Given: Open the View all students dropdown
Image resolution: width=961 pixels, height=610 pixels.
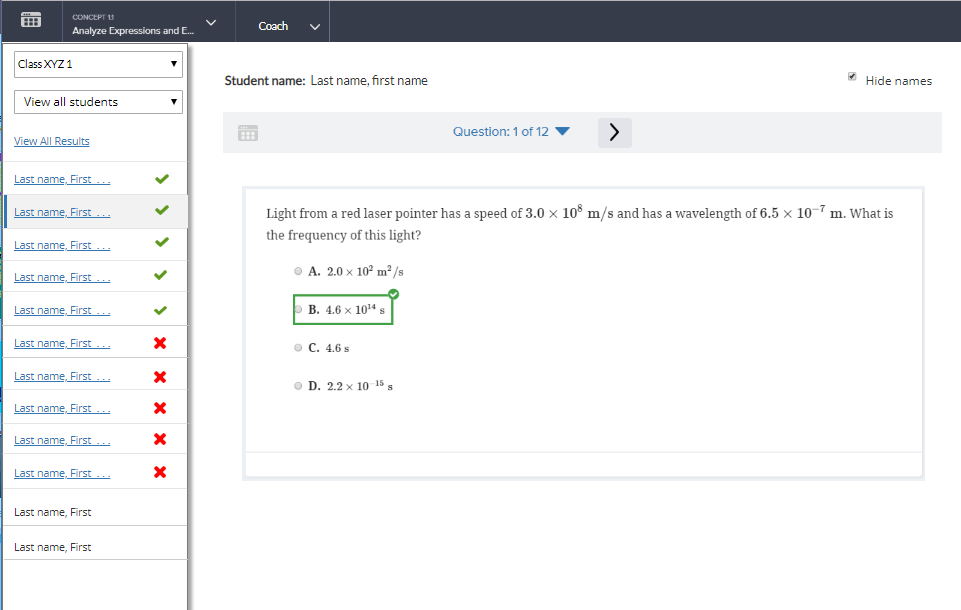Looking at the screenshot, I should [x=98, y=101].
